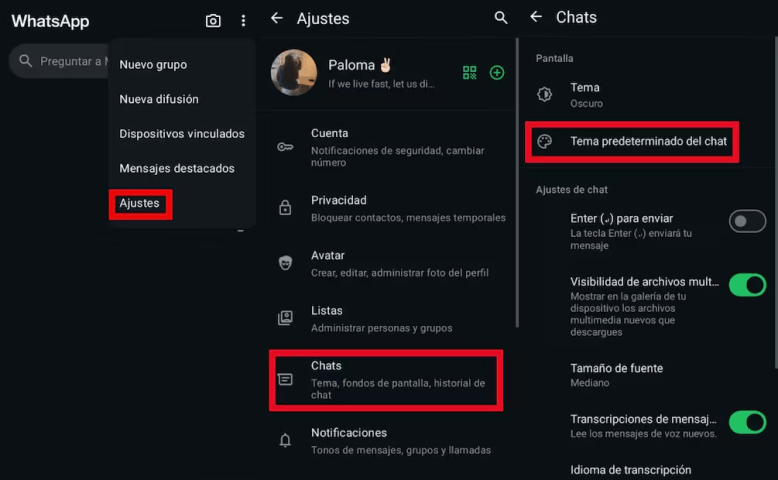
Task: Tap the search icon in Ajustes
Action: (x=501, y=18)
